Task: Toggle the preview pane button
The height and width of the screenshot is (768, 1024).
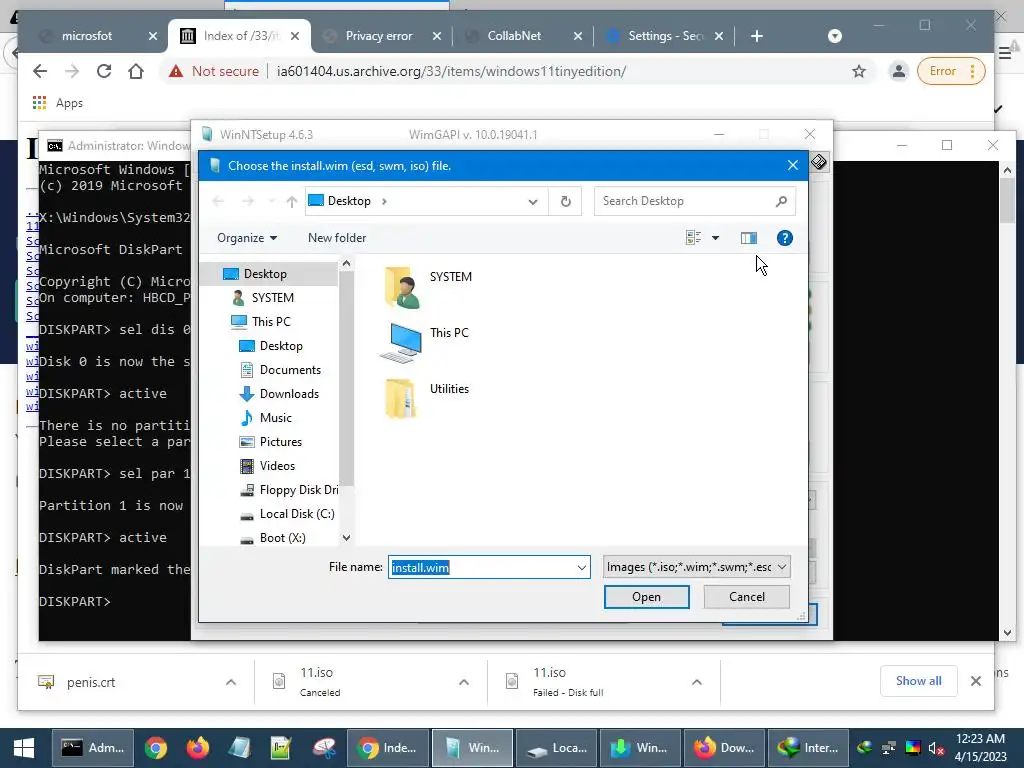Action: pyautogui.click(x=748, y=238)
